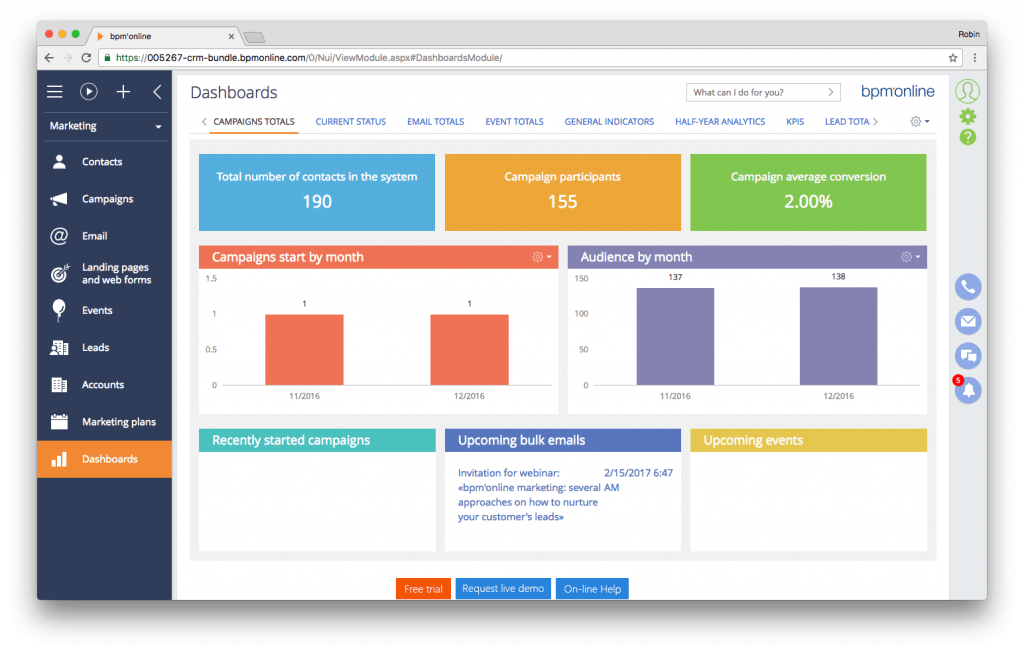Select the General Indicators tab
1024x653 pixels.
[x=609, y=121]
